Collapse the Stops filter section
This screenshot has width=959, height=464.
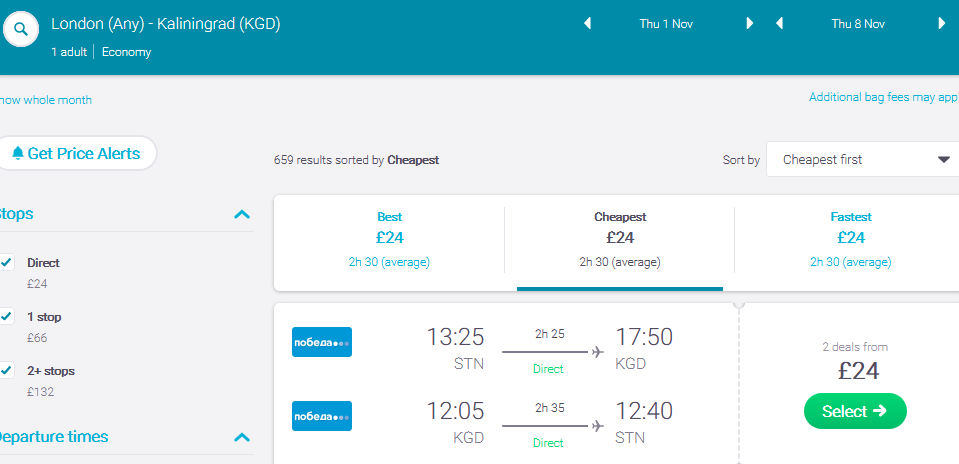[x=242, y=215]
